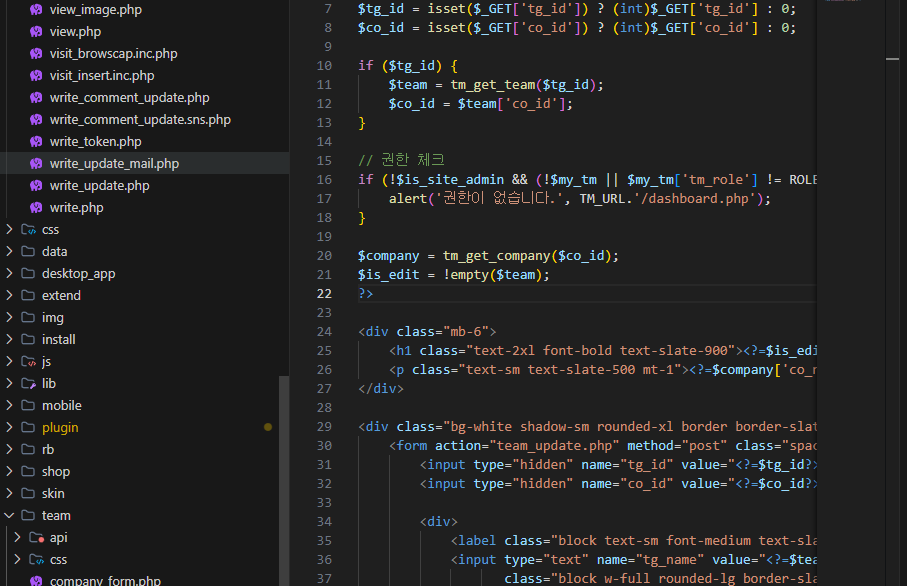The image size is (907, 586).
Task: Expand the skin folder arrow
Action: click(10, 494)
